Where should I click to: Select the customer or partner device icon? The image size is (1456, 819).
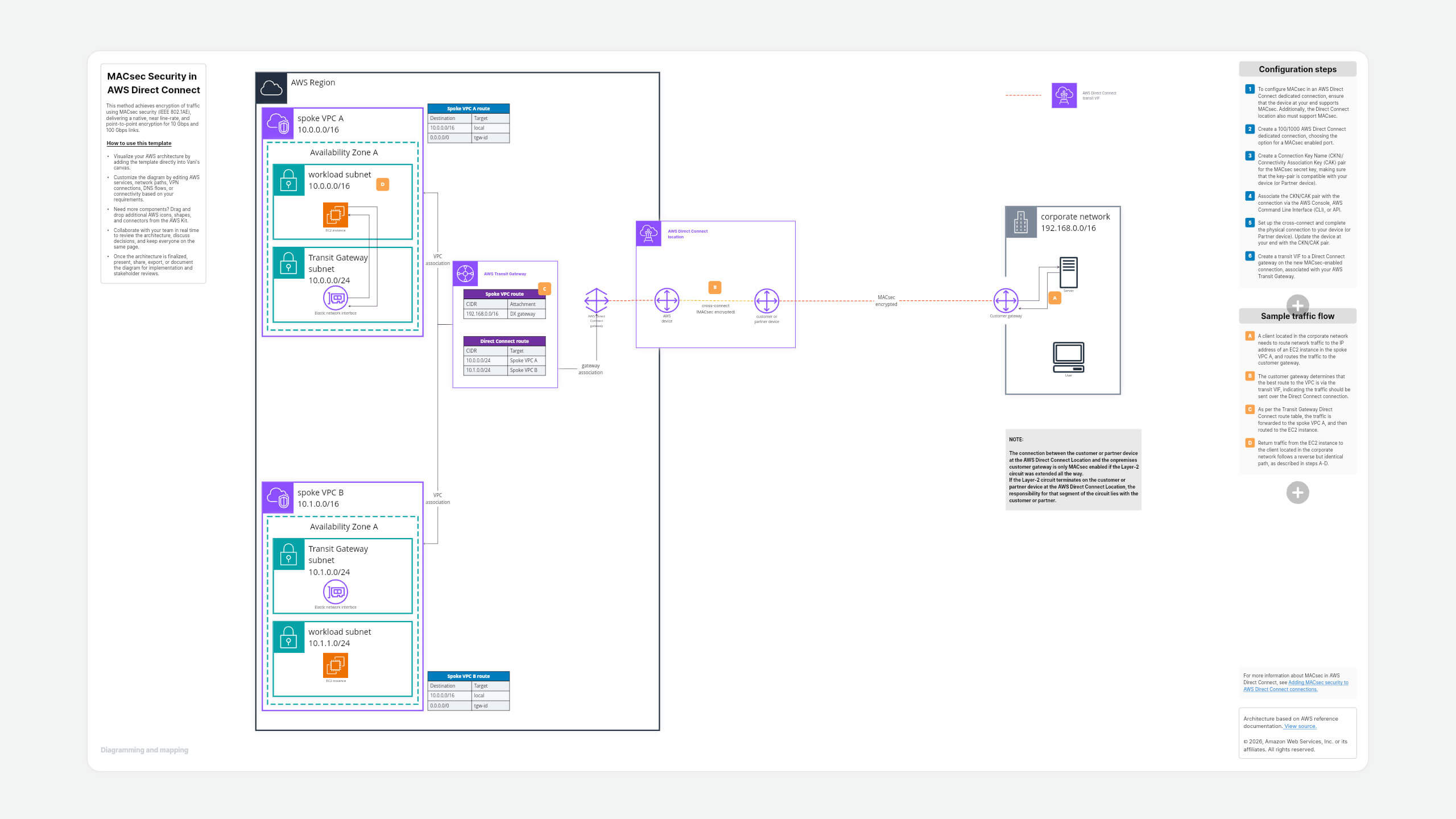click(x=767, y=301)
